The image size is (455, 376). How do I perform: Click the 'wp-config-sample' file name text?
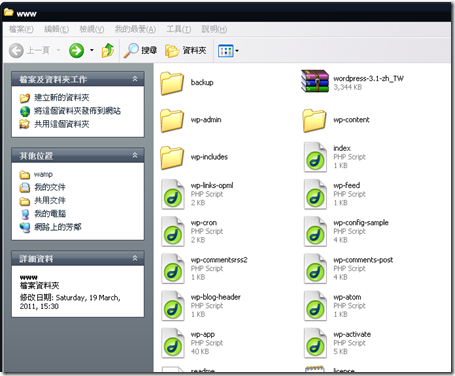pos(361,222)
